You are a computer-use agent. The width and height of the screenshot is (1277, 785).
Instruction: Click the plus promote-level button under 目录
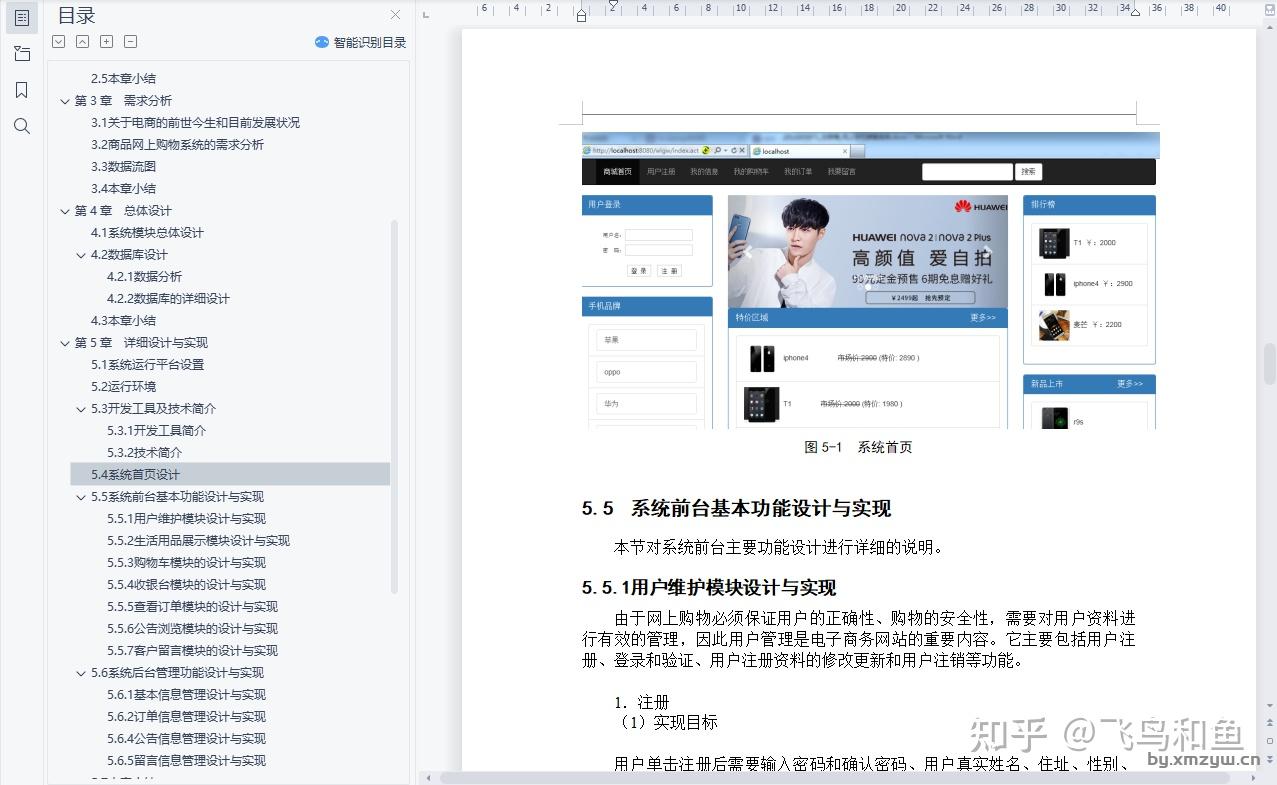(x=106, y=42)
